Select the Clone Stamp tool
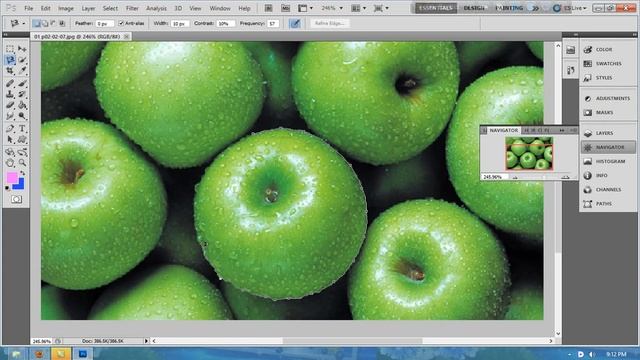The width and height of the screenshot is (640, 360). pos(10,94)
